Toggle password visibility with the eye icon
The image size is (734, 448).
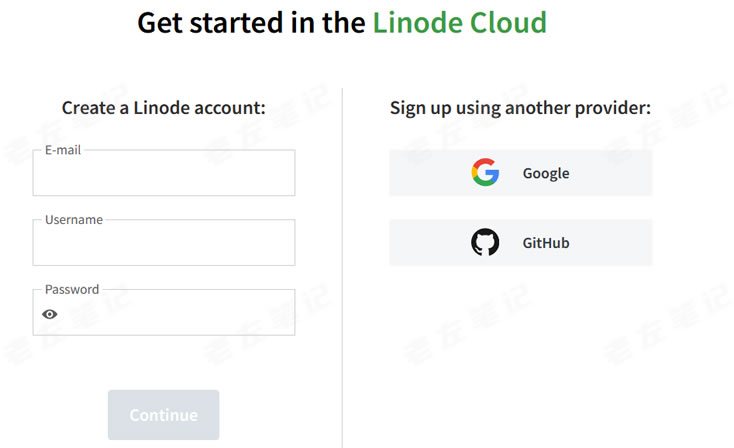50,314
